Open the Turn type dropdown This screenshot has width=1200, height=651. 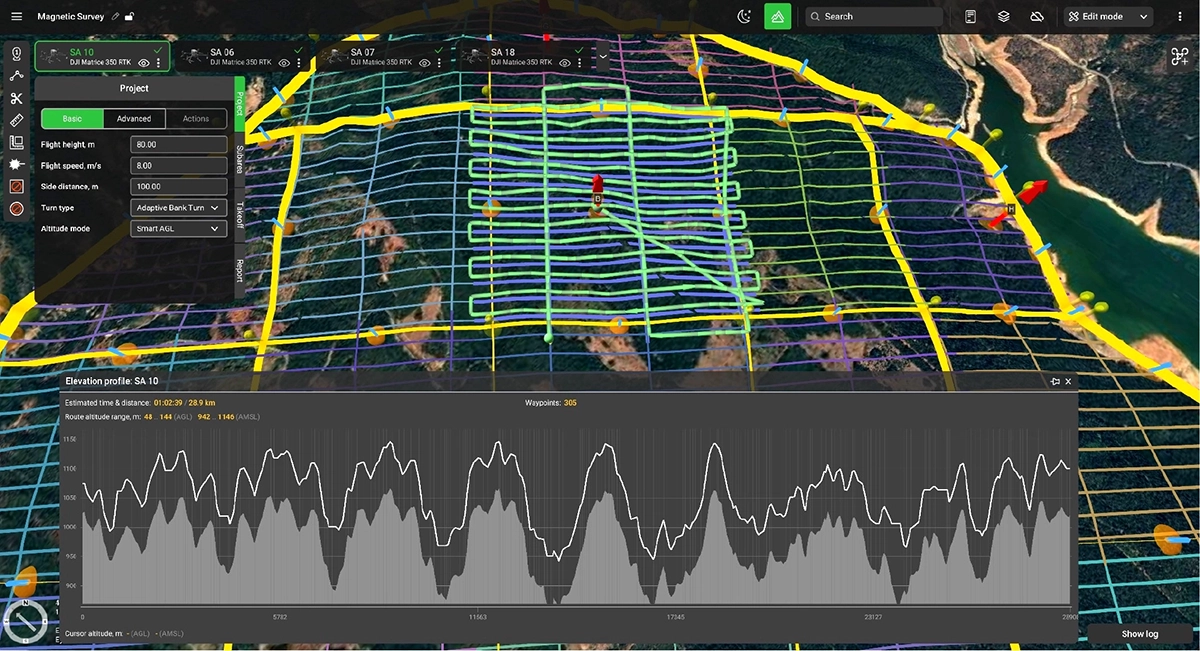tap(178, 207)
